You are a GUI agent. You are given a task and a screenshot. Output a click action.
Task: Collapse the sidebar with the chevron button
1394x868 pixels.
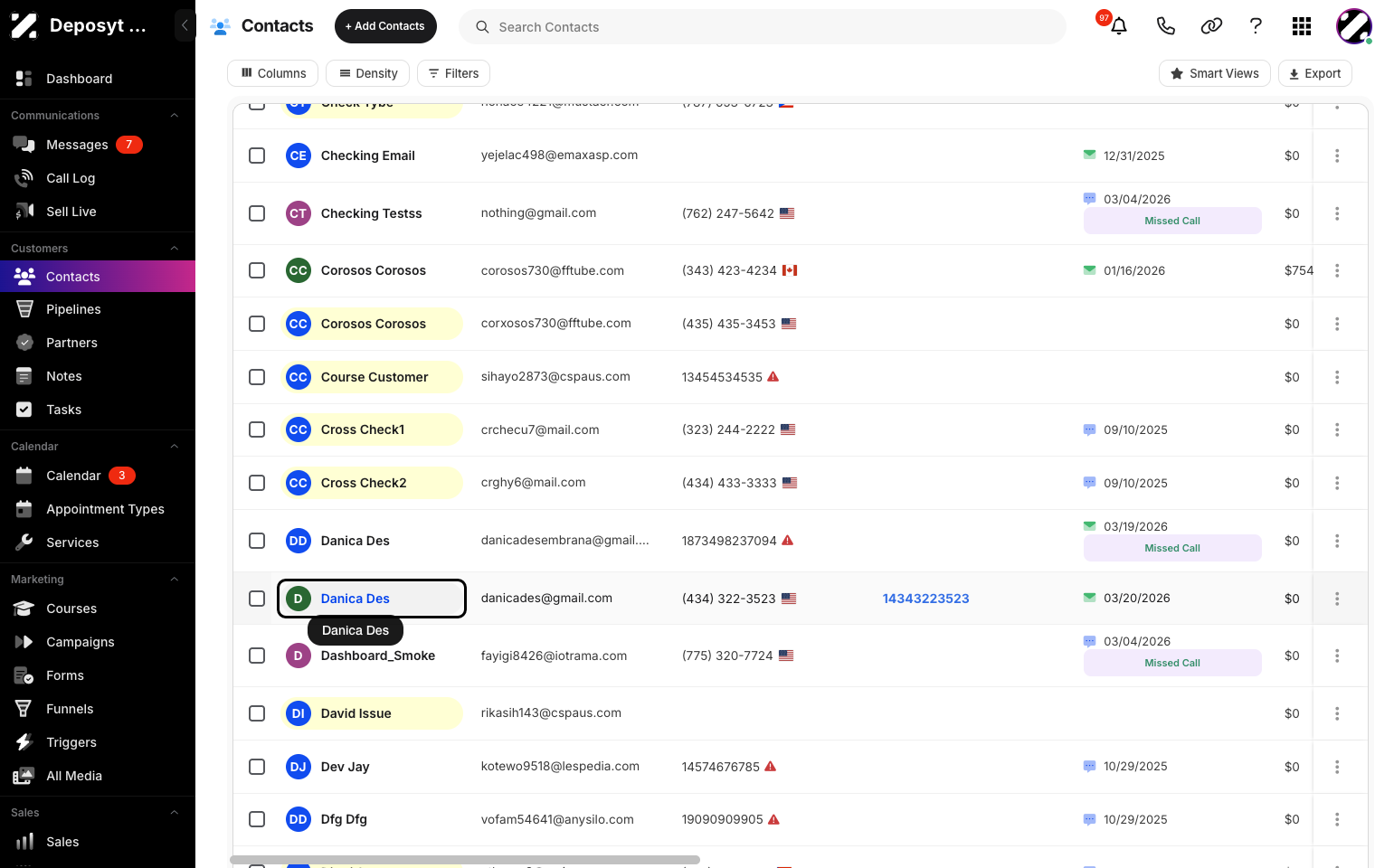point(185,25)
